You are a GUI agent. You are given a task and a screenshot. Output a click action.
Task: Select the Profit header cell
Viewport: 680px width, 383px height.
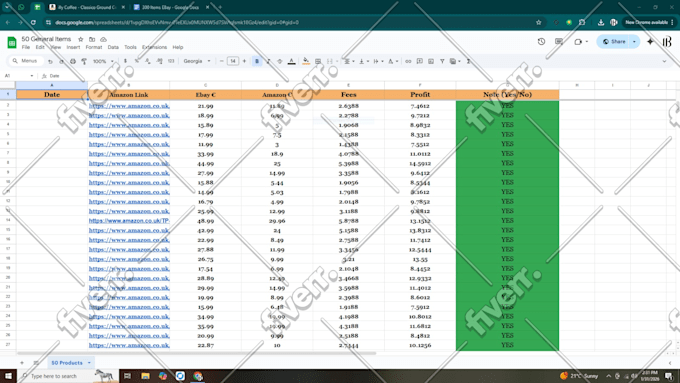(x=420, y=95)
